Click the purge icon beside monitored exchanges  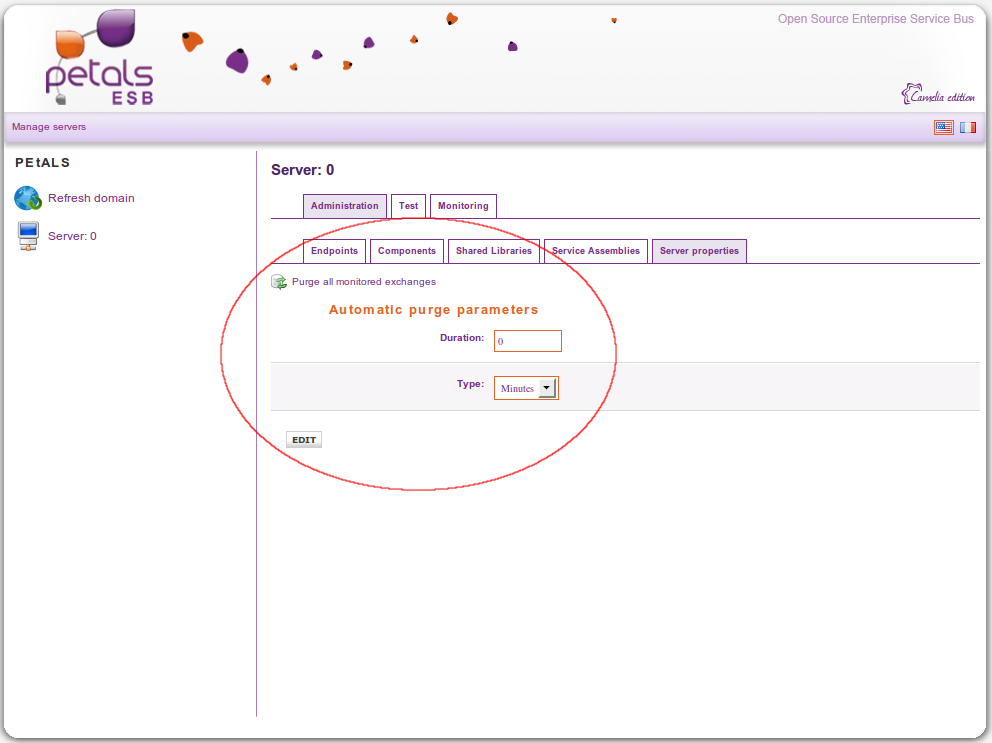coord(279,282)
